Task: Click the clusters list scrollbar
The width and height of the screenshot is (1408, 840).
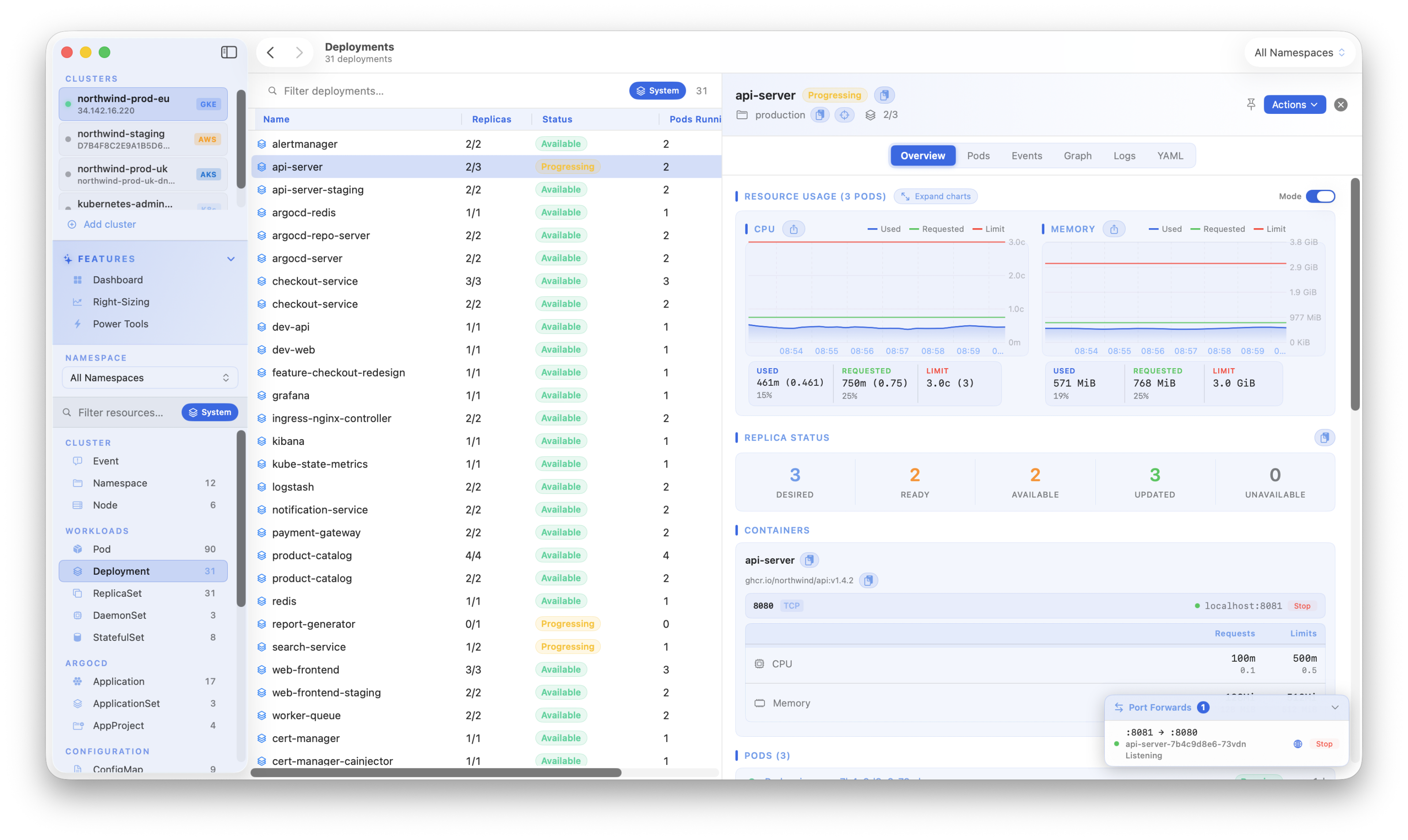Action: 241,139
